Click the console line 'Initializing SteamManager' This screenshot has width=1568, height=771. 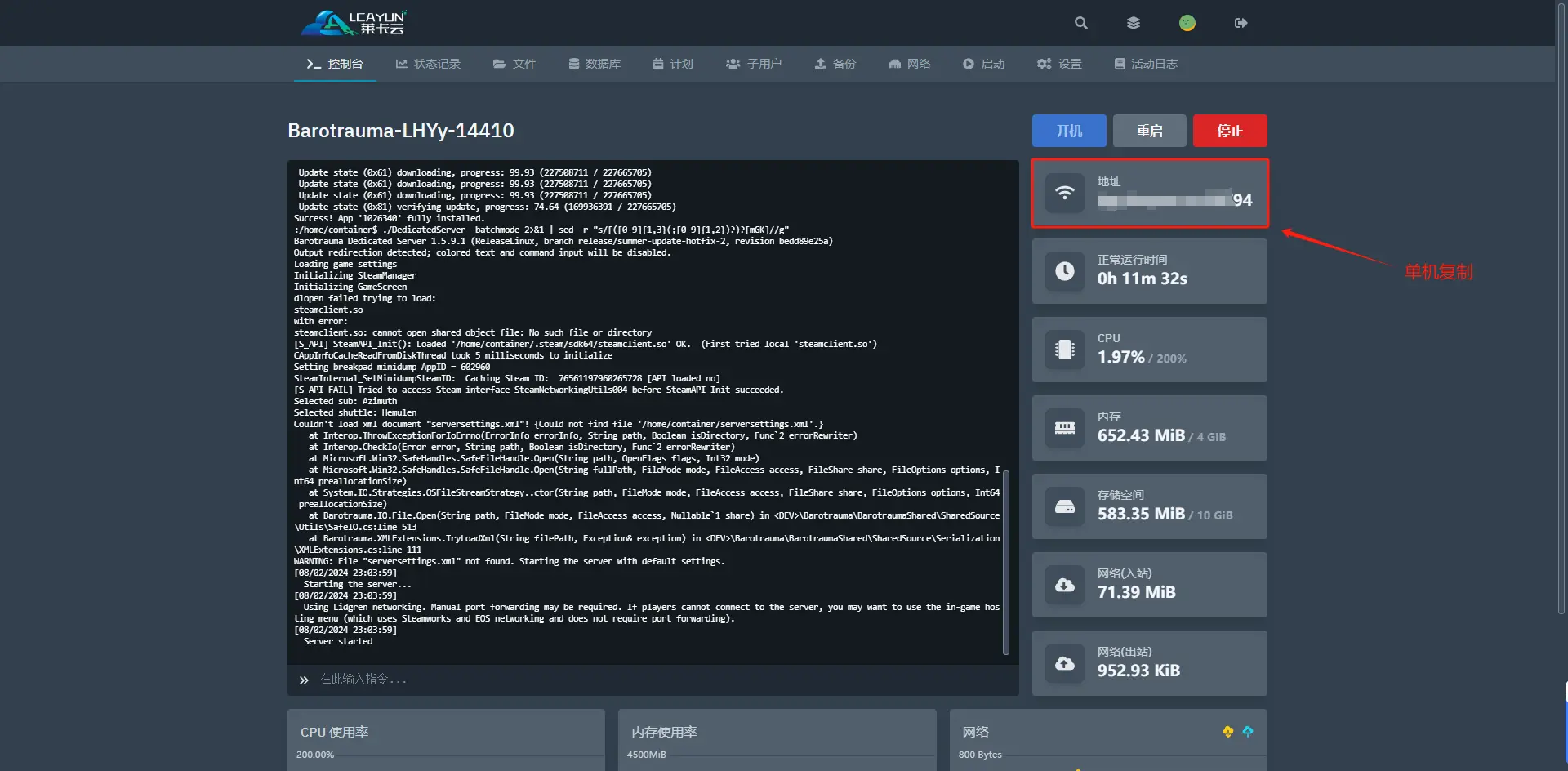point(354,275)
